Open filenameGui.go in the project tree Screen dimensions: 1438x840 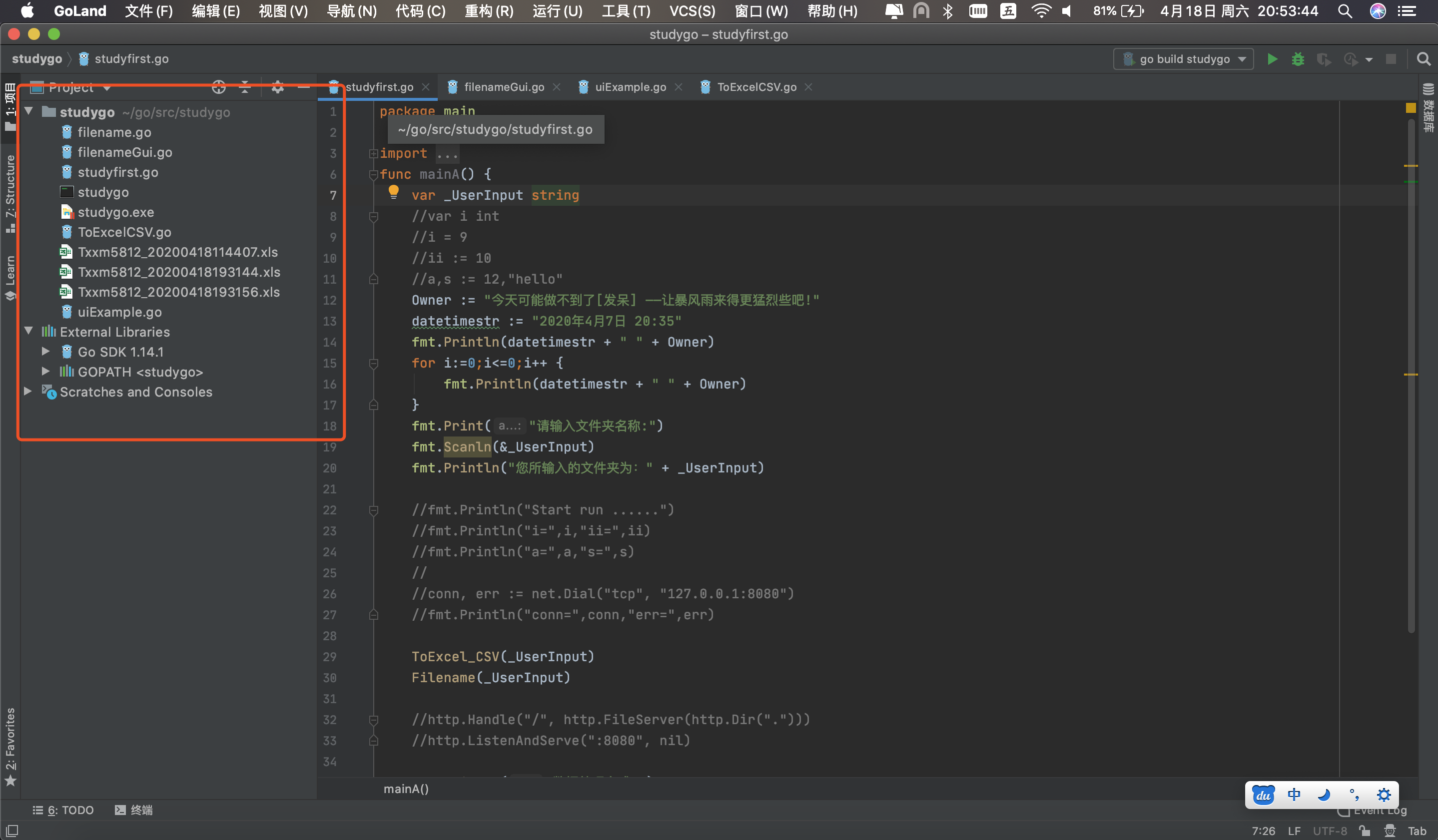coord(124,152)
